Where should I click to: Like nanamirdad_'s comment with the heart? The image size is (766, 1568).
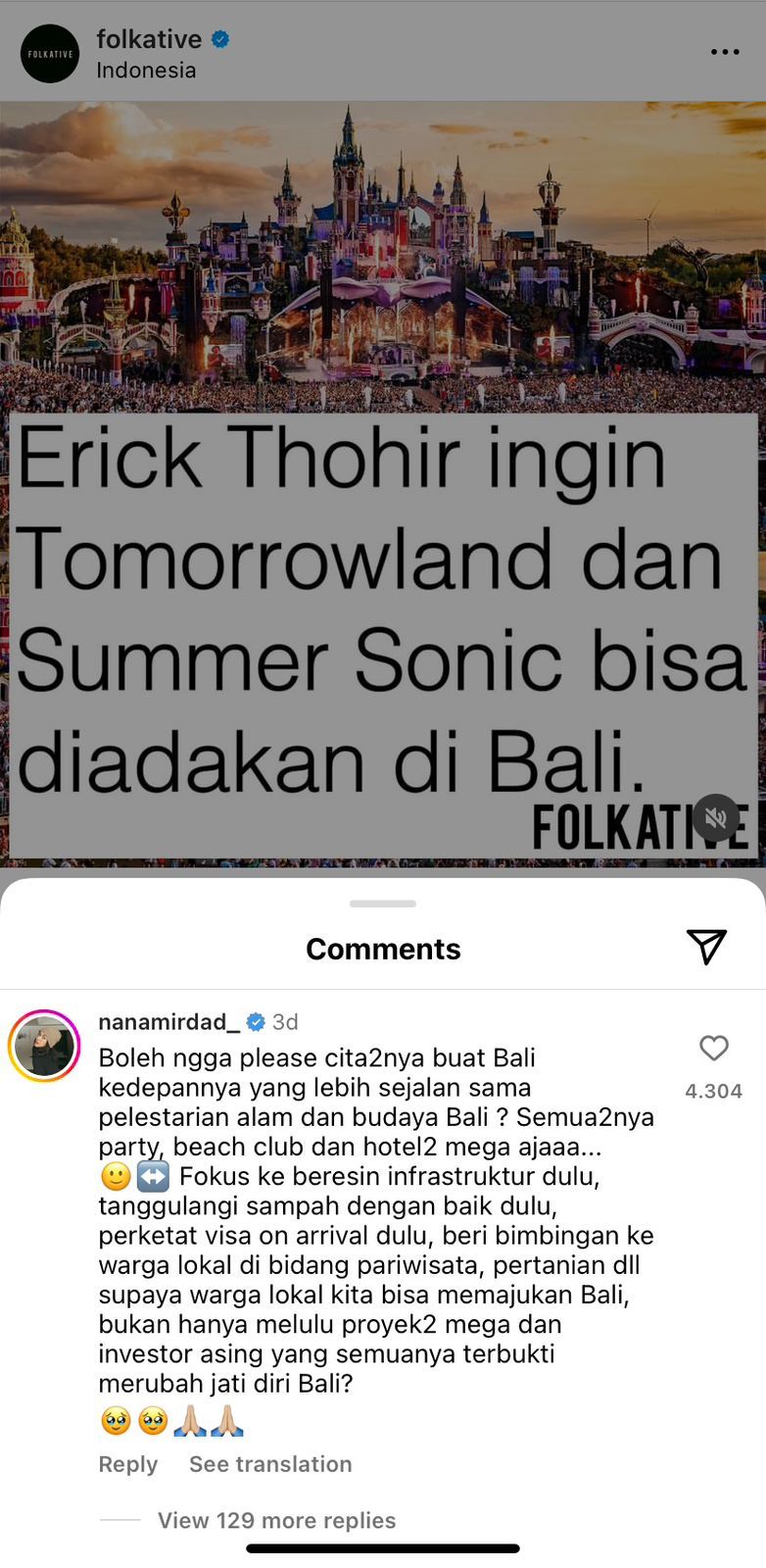coord(714,1048)
